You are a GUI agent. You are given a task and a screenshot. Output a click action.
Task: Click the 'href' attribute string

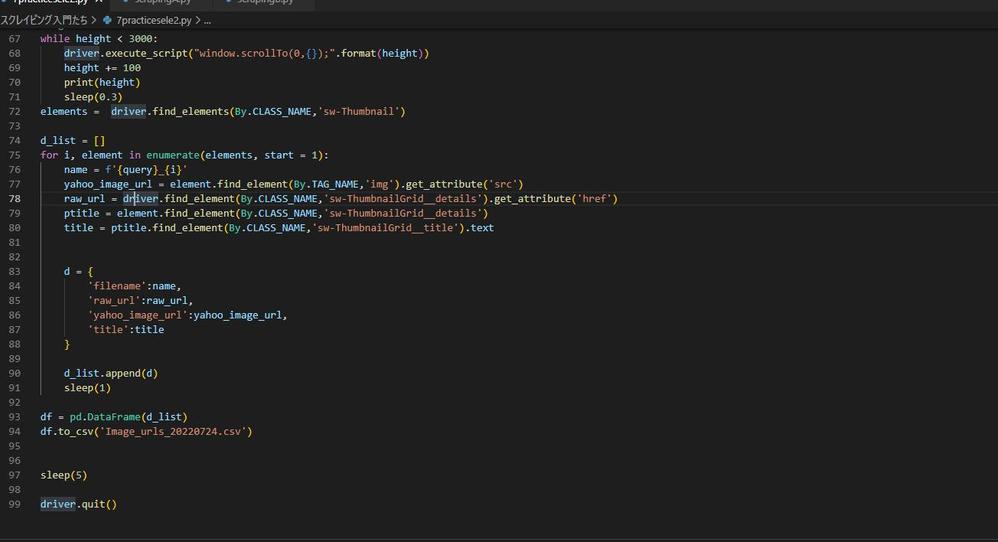pos(594,199)
